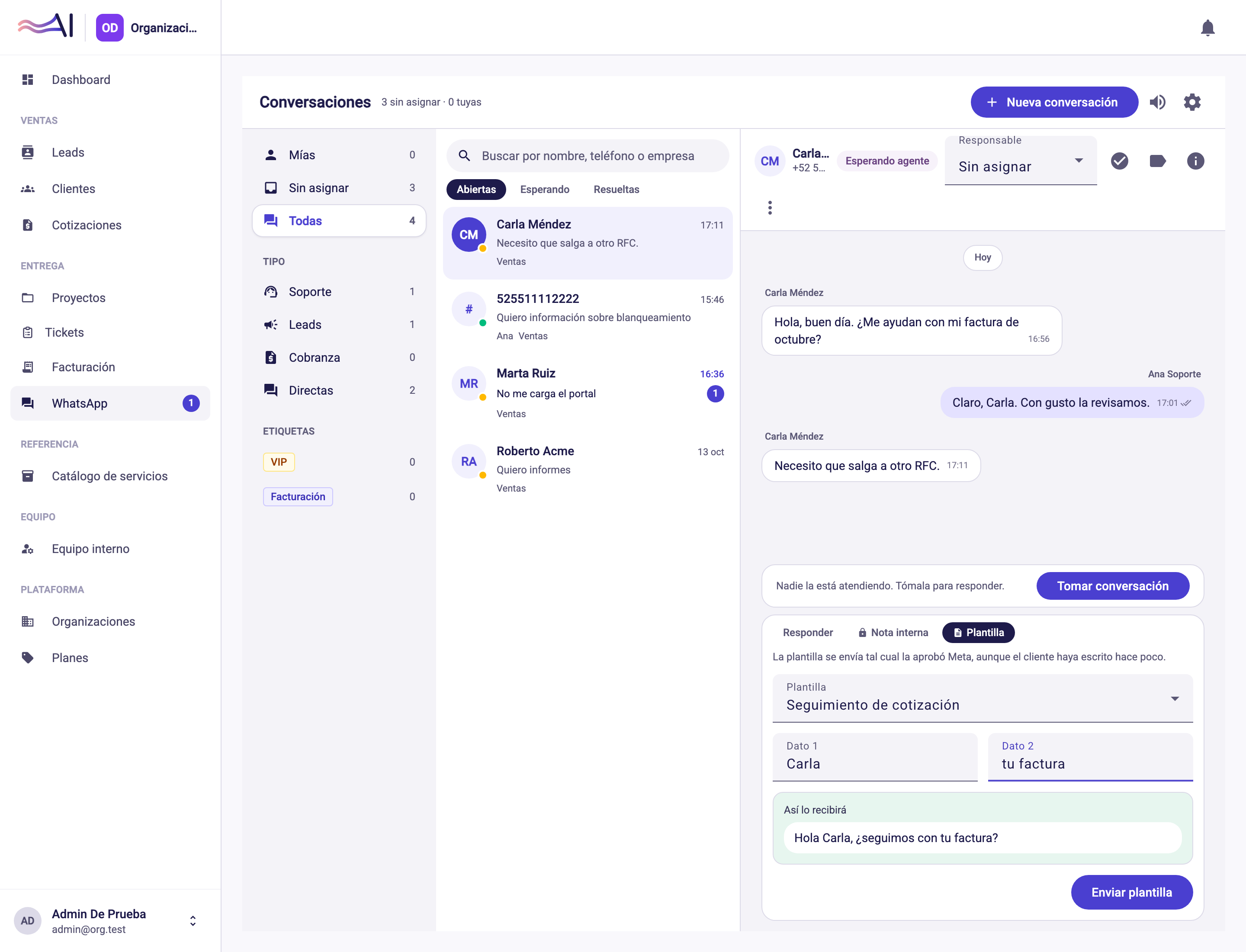The image size is (1246, 952).
Task: Open Planes in the sidebar
Action: click(110, 657)
